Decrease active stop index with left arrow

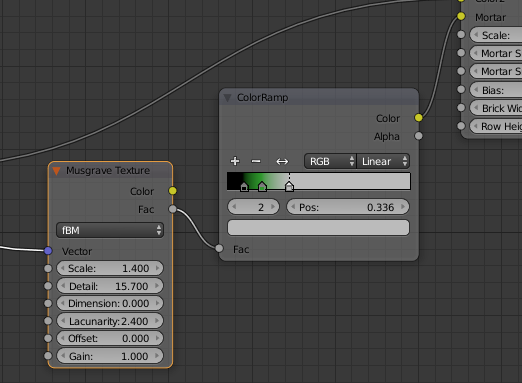[x=234, y=207]
